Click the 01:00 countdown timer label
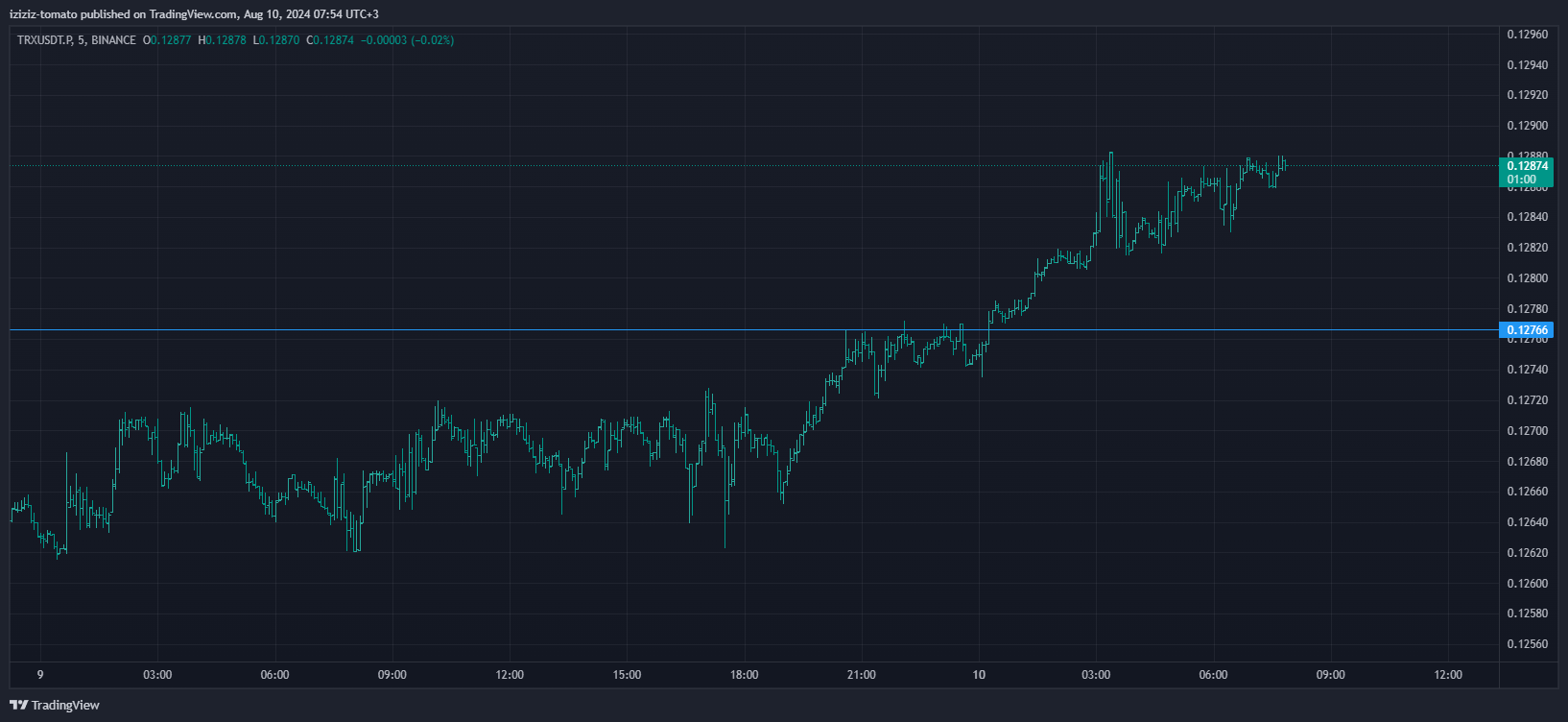Screen dimensions: 1568x722 point(1521,180)
